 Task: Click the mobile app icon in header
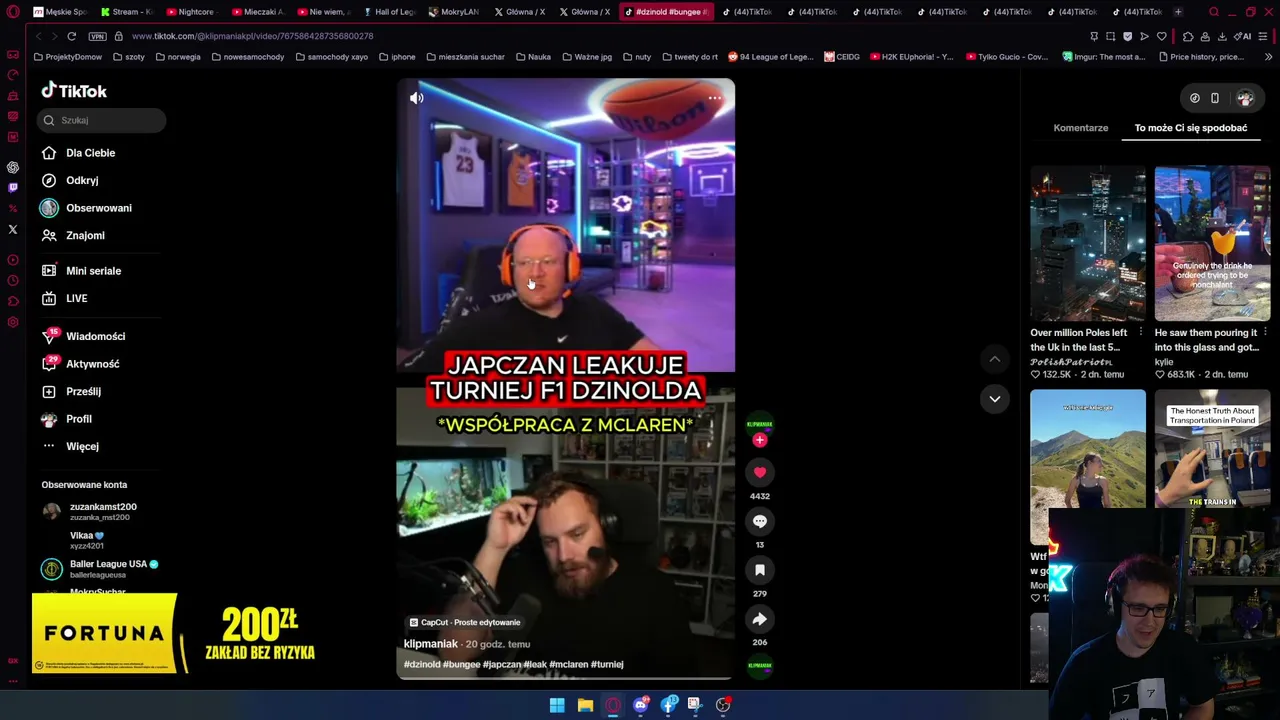coord(1215,98)
